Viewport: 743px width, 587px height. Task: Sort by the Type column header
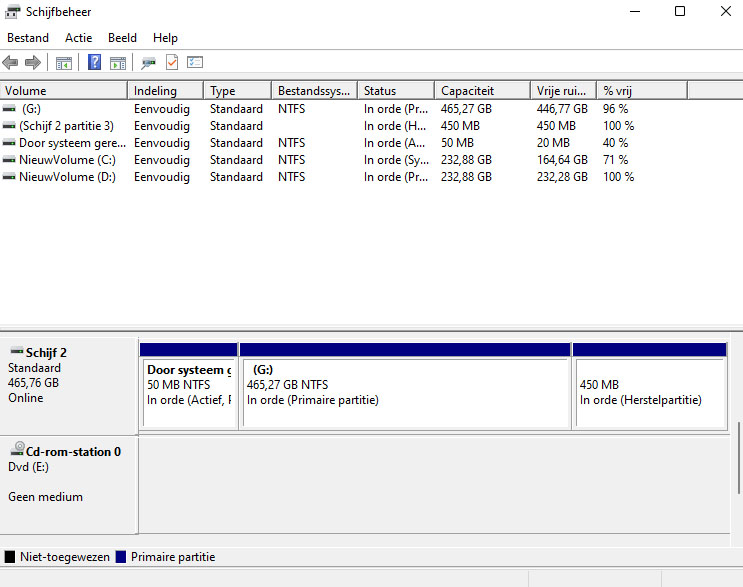coord(238,90)
